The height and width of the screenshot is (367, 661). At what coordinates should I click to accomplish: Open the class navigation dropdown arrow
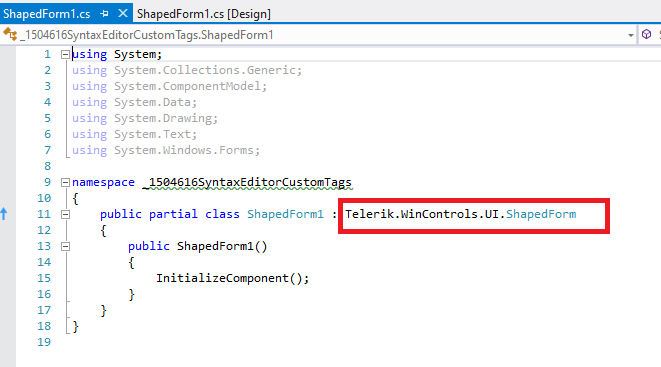[x=631, y=35]
